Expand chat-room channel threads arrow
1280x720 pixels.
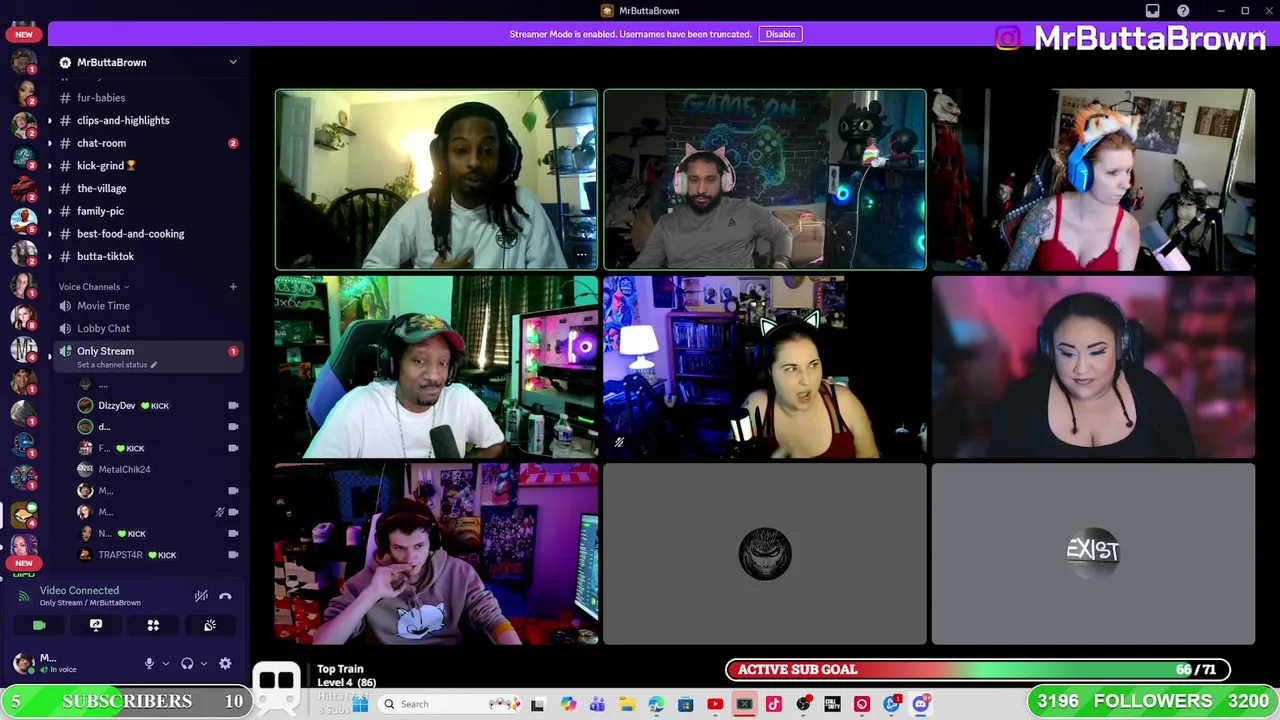[x=49, y=143]
